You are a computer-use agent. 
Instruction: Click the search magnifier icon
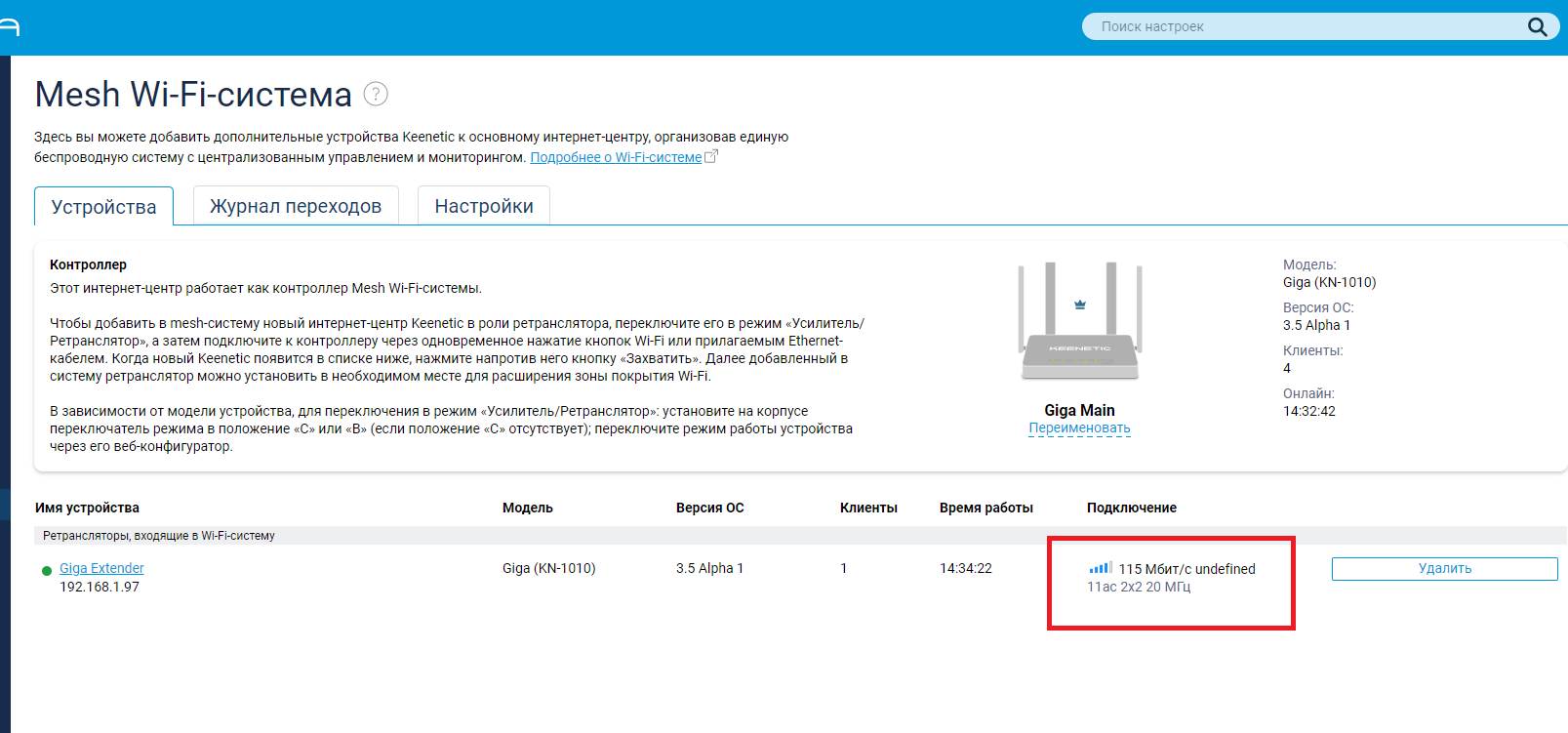(x=1537, y=27)
